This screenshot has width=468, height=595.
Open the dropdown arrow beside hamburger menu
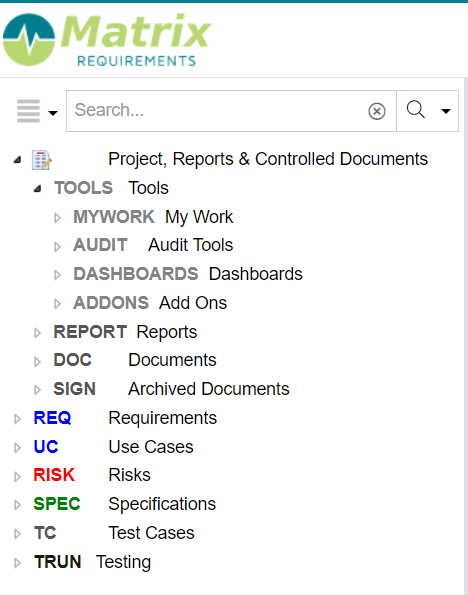tap(53, 113)
